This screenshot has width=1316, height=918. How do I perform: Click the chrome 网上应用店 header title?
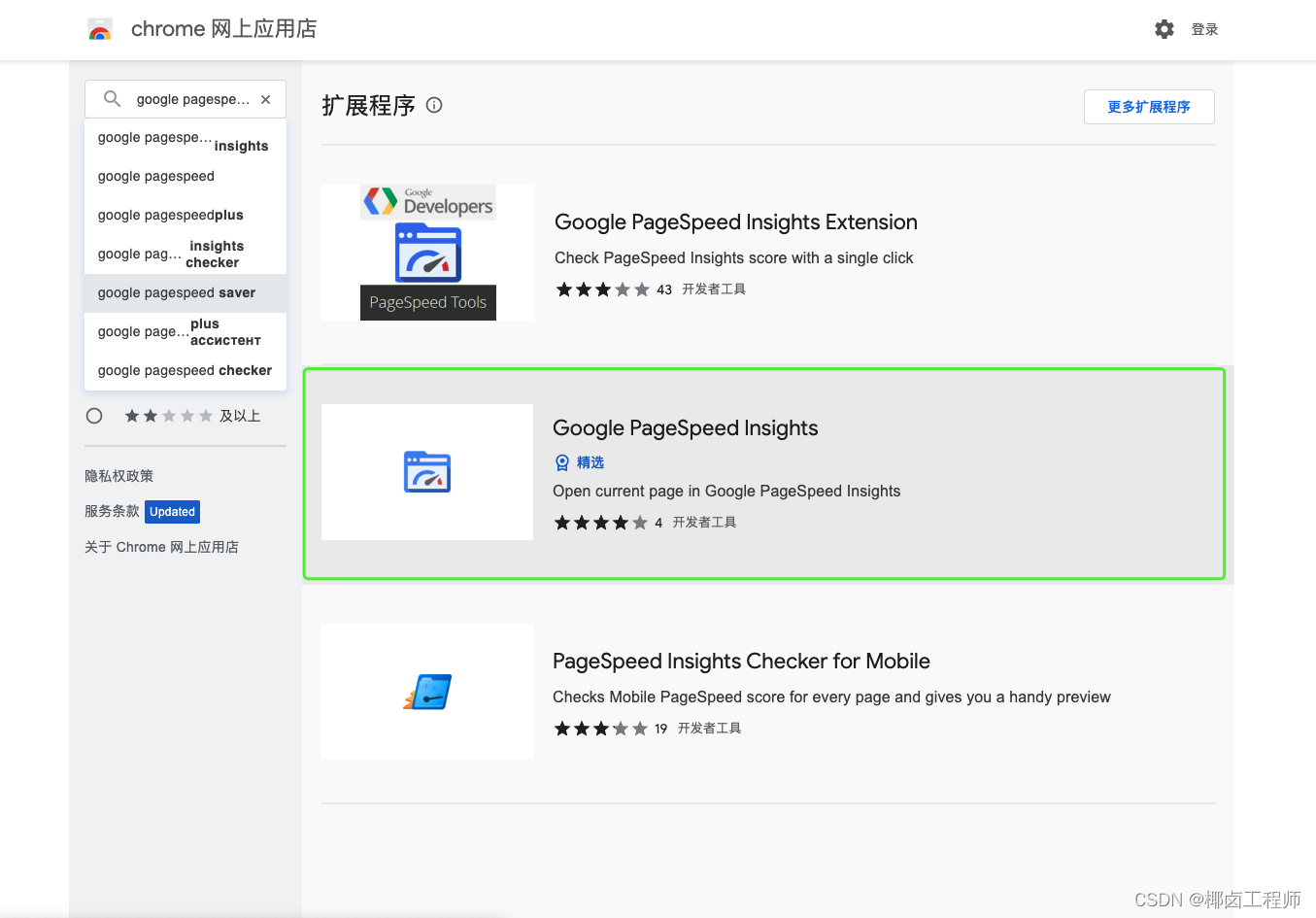pos(223,29)
